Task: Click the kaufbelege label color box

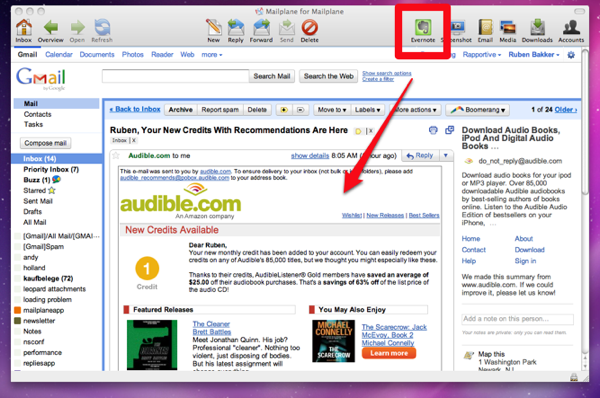Action: (x=18, y=278)
